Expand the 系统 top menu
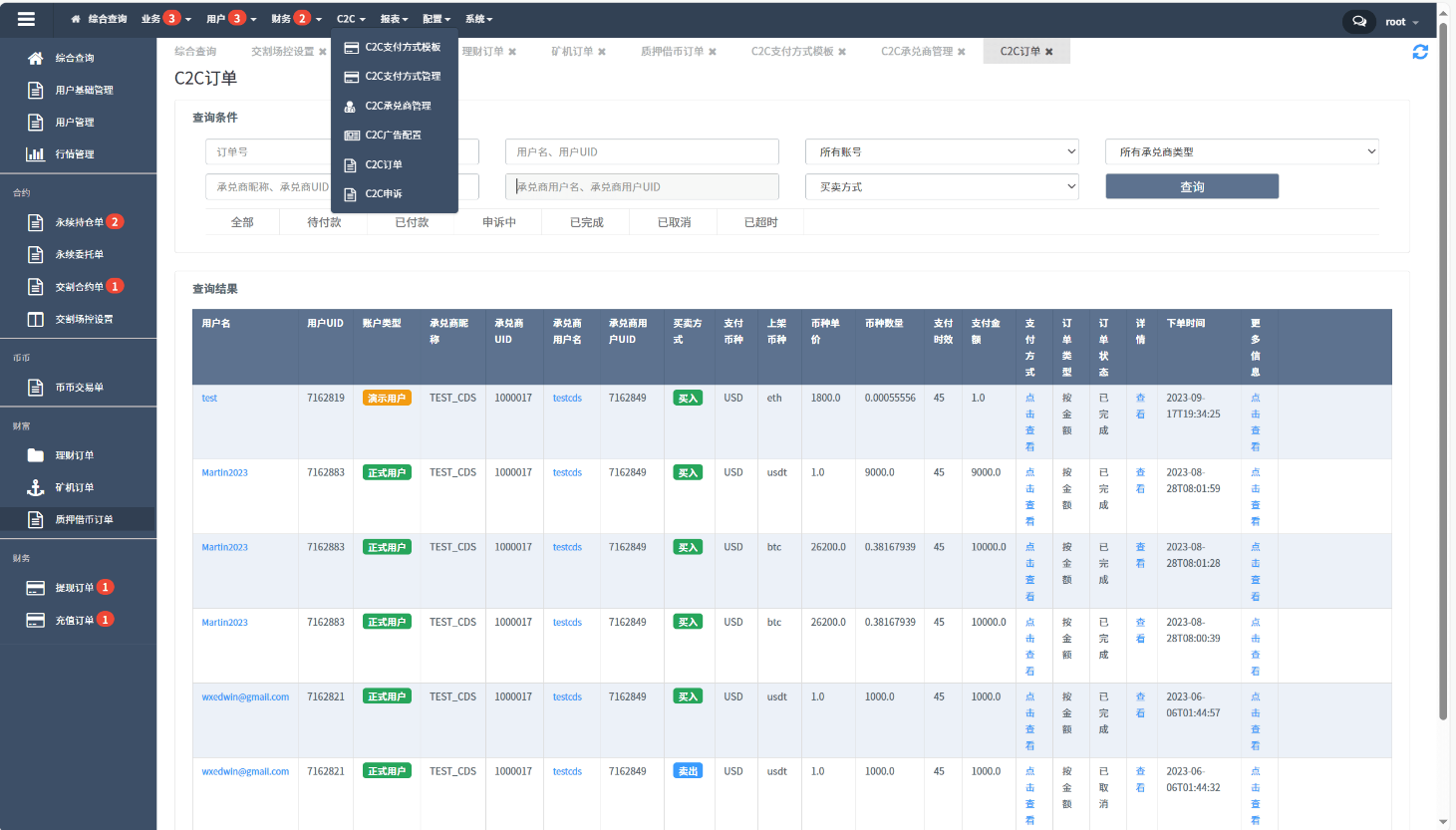The image size is (1456, 830). [x=479, y=19]
